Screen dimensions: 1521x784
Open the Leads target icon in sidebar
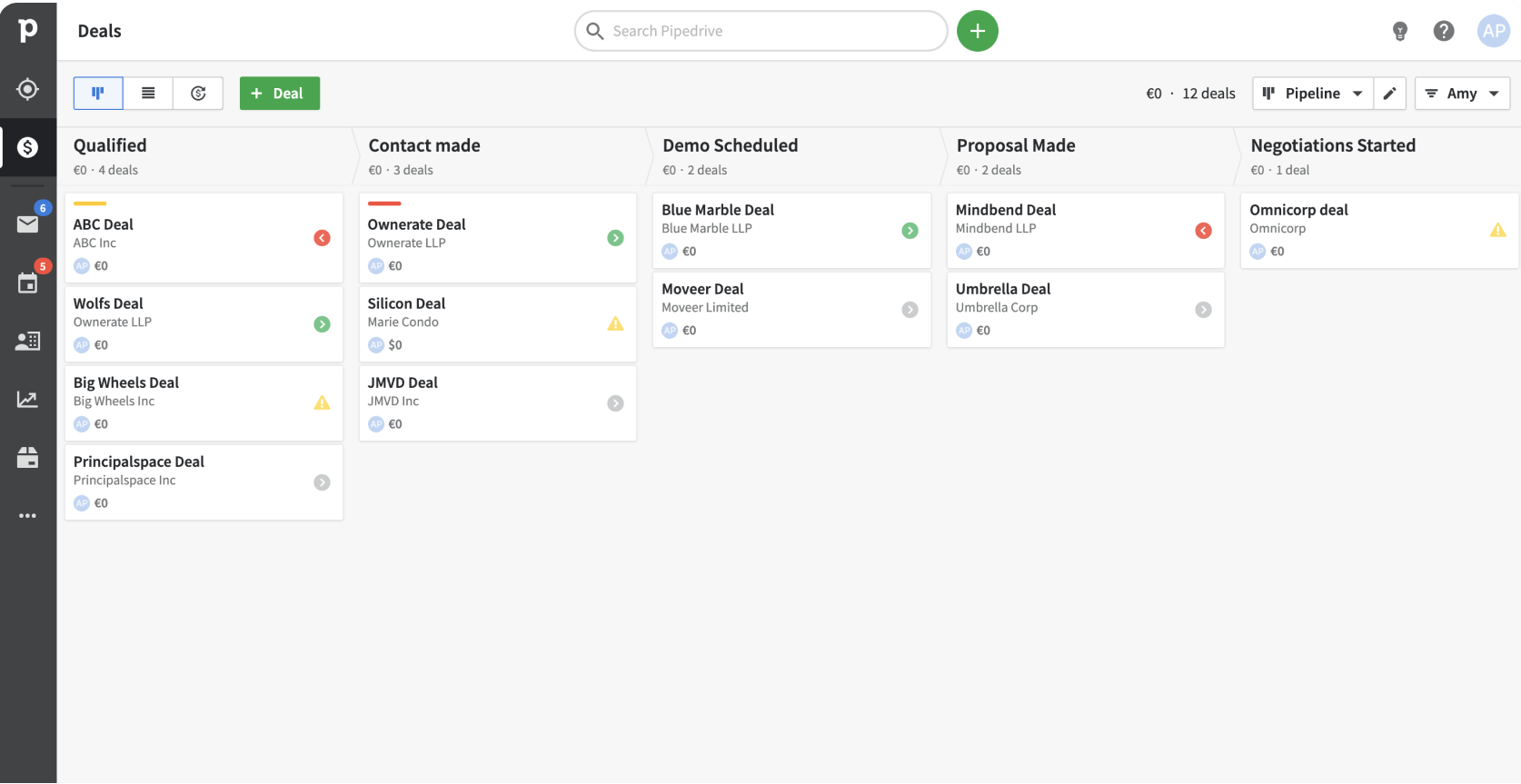(x=27, y=89)
